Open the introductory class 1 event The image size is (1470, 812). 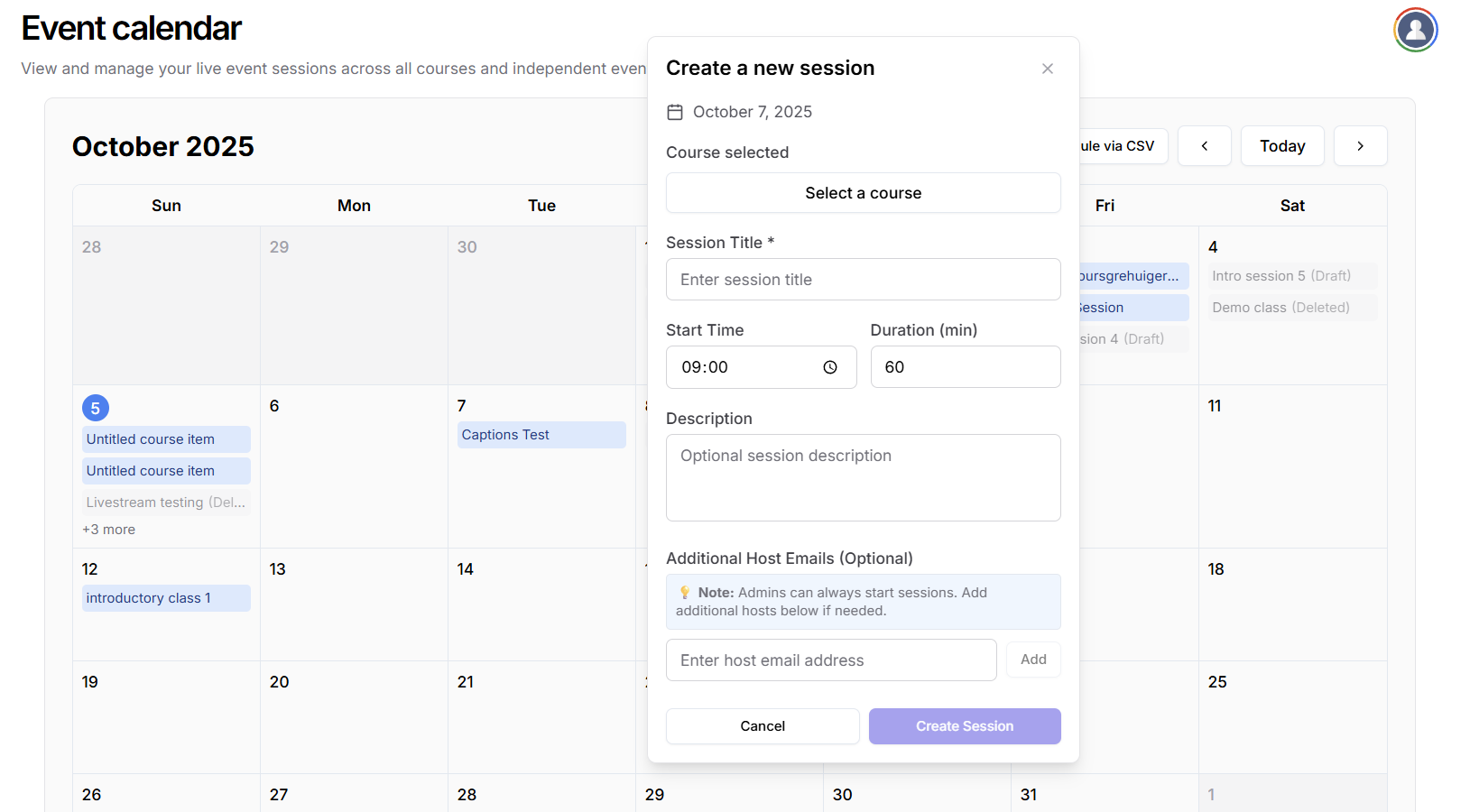(x=166, y=598)
